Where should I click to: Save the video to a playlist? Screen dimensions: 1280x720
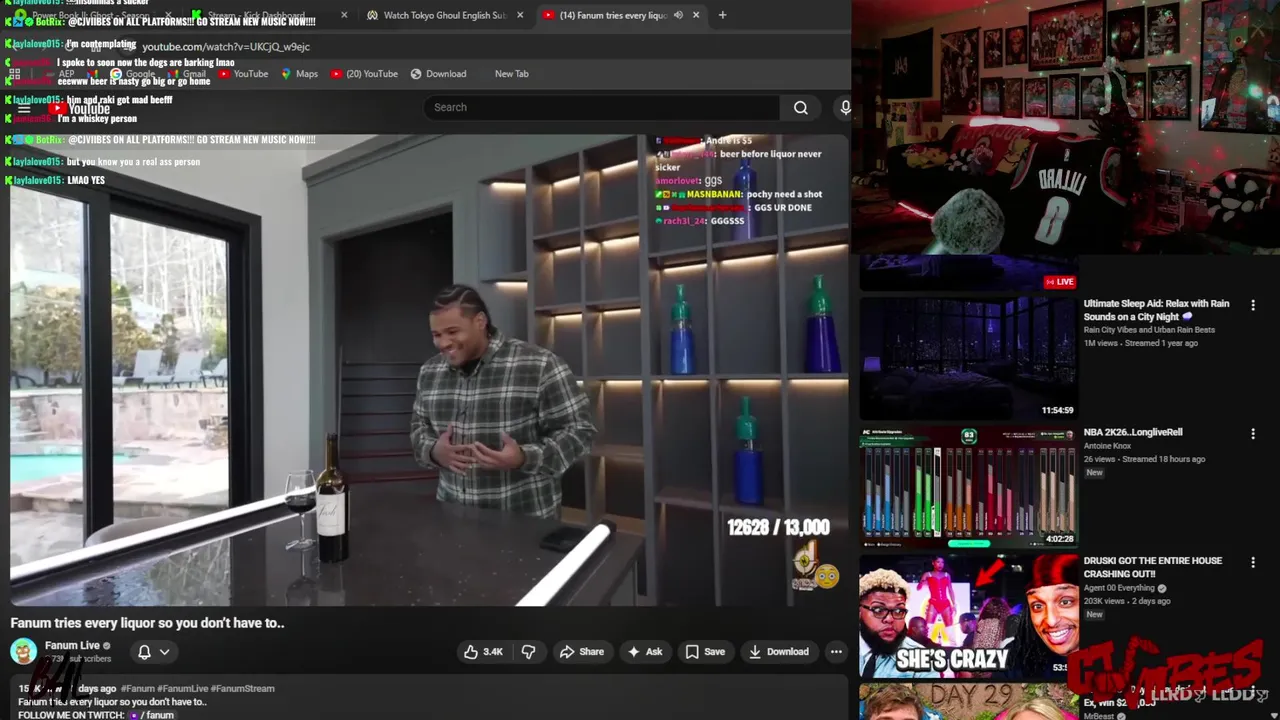pyautogui.click(x=705, y=652)
